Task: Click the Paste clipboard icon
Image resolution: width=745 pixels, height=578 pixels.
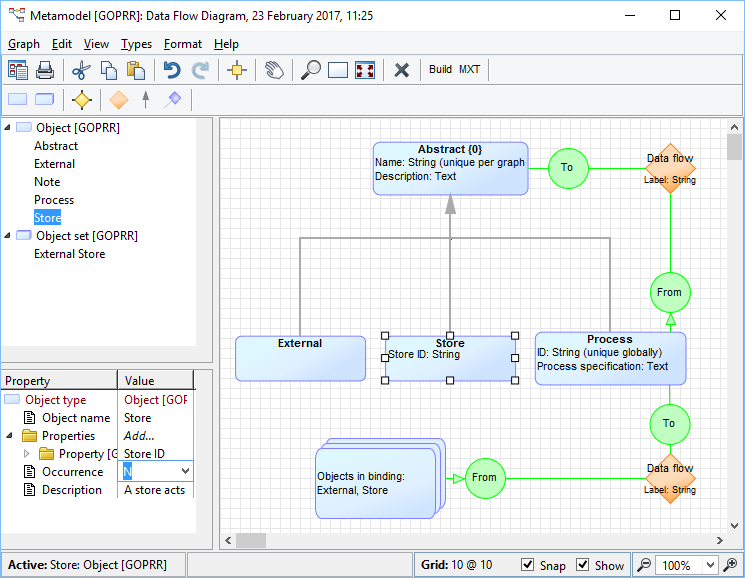Action: [x=136, y=70]
